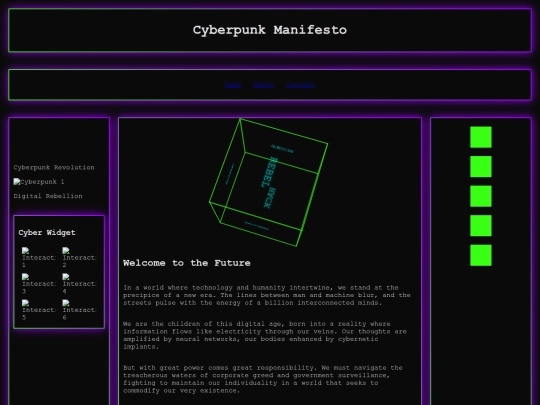Click the third green square in right sidebar
Screen dimensions: 540x405
481,196
